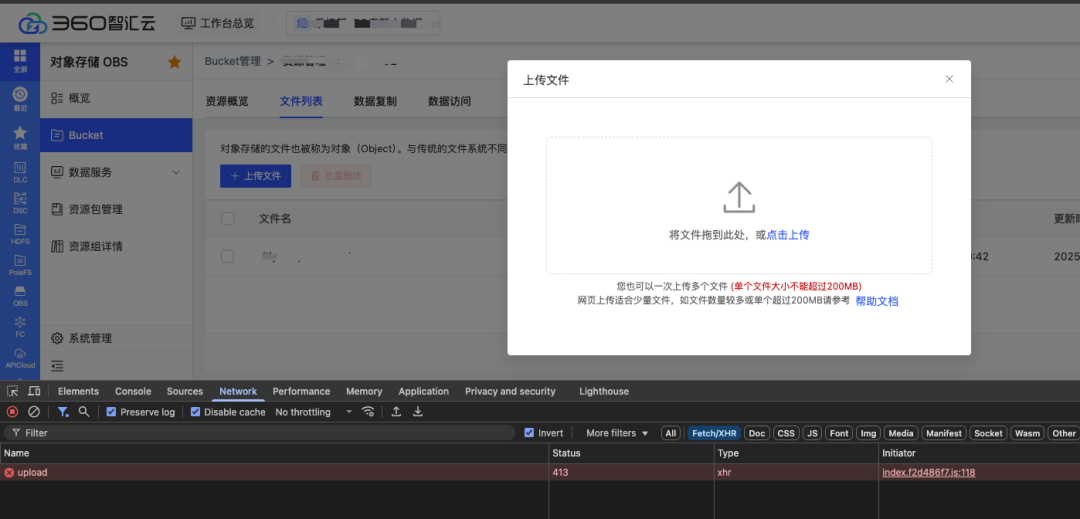Open the DevTools network search magnifier icon
The height and width of the screenshot is (519, 1080).
click(x=84, y=412)
